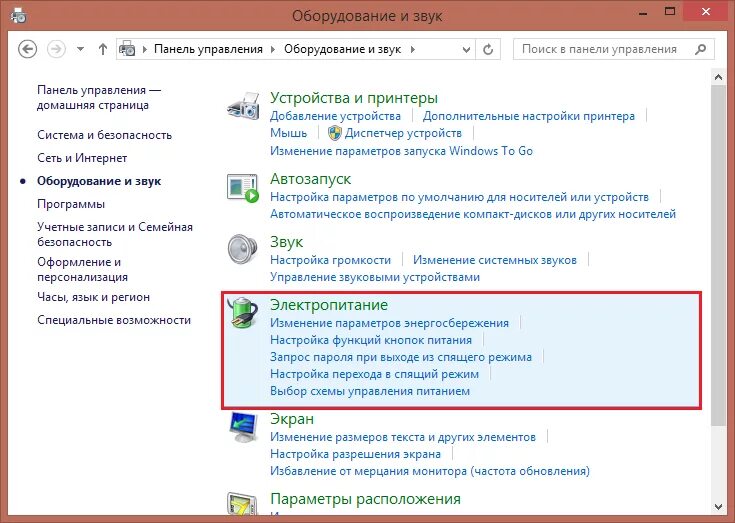Select Программы in sidebar
This screenshot has width=735, height=523.
(71, 204)
